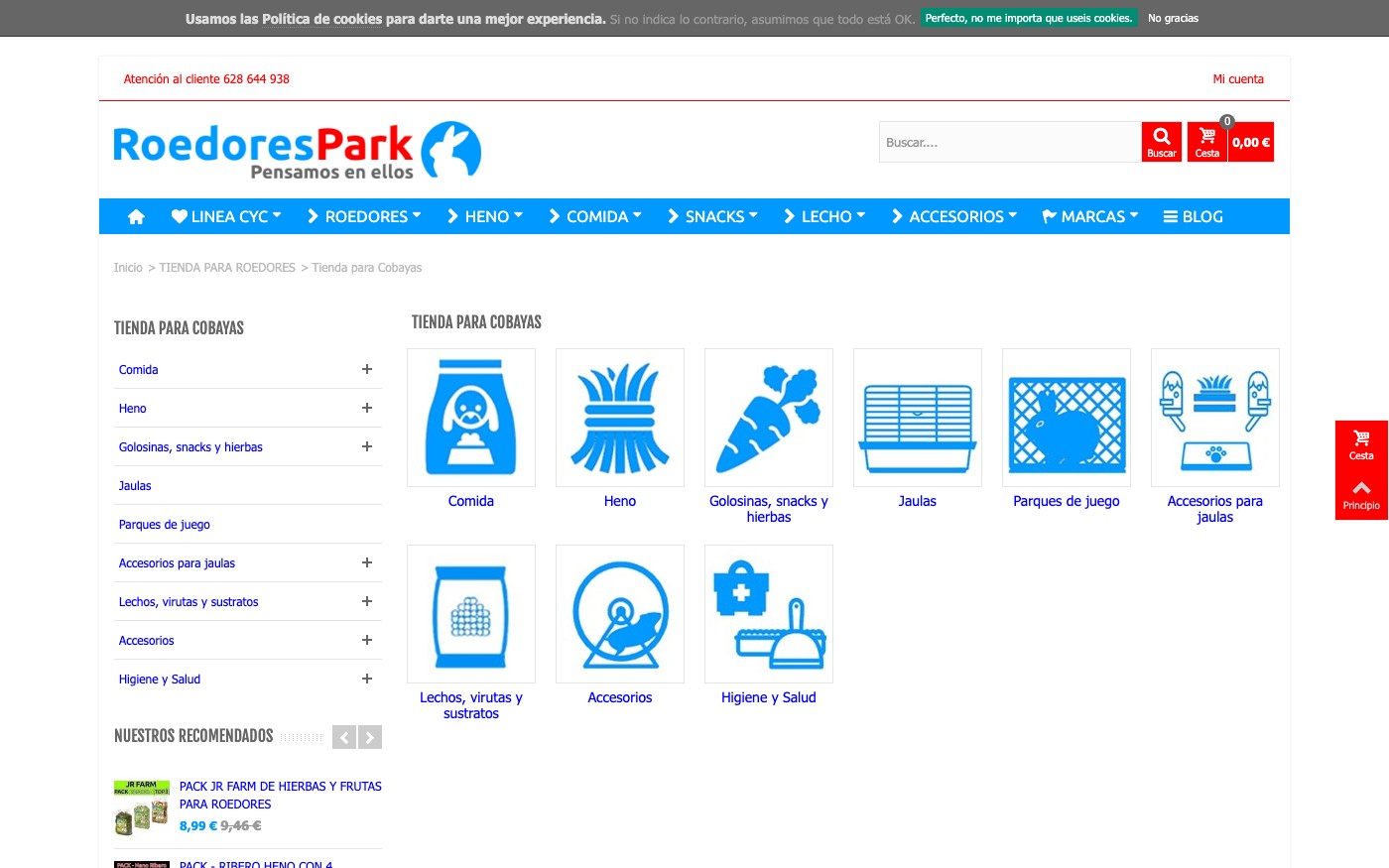Click the Jaulas cage icon
Screen dimensions: 1389x868
click(x=918, y=418)
